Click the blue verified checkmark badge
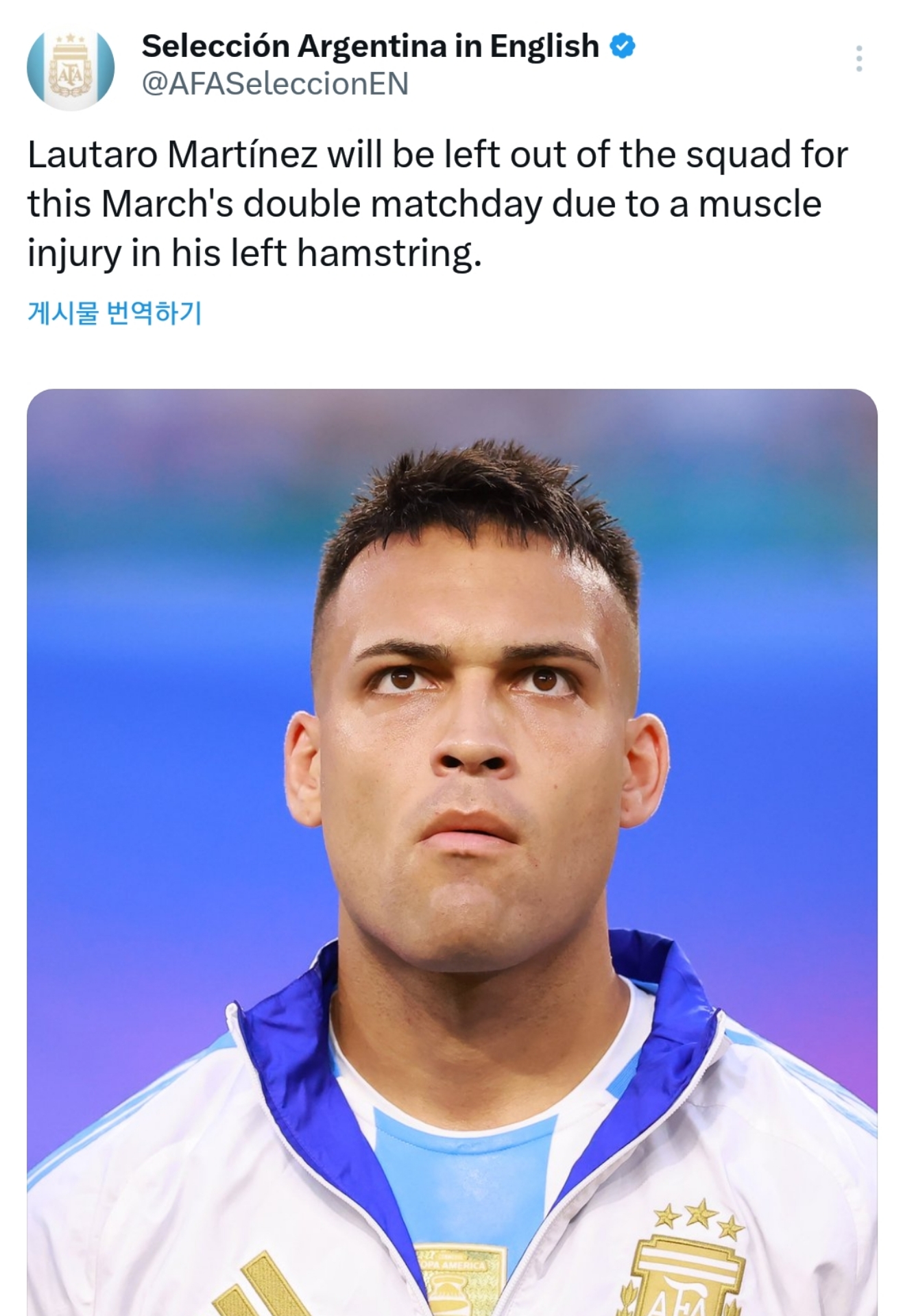This screenshot has width=903, height=1316. click(622, 47)
